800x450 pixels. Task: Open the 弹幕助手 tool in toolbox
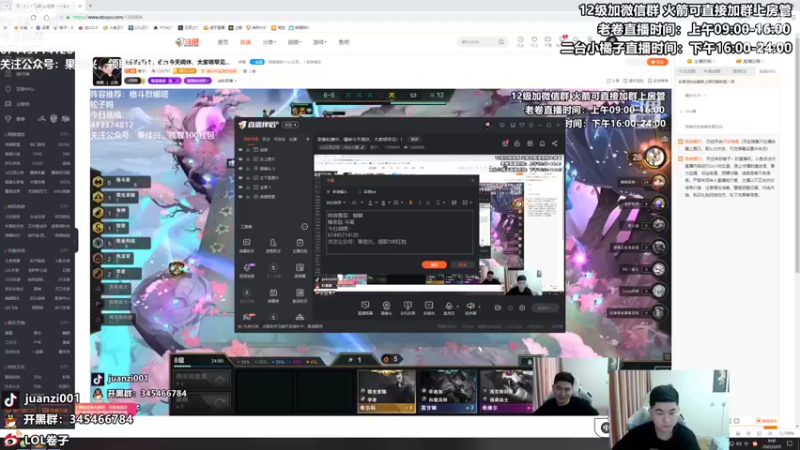247,246
